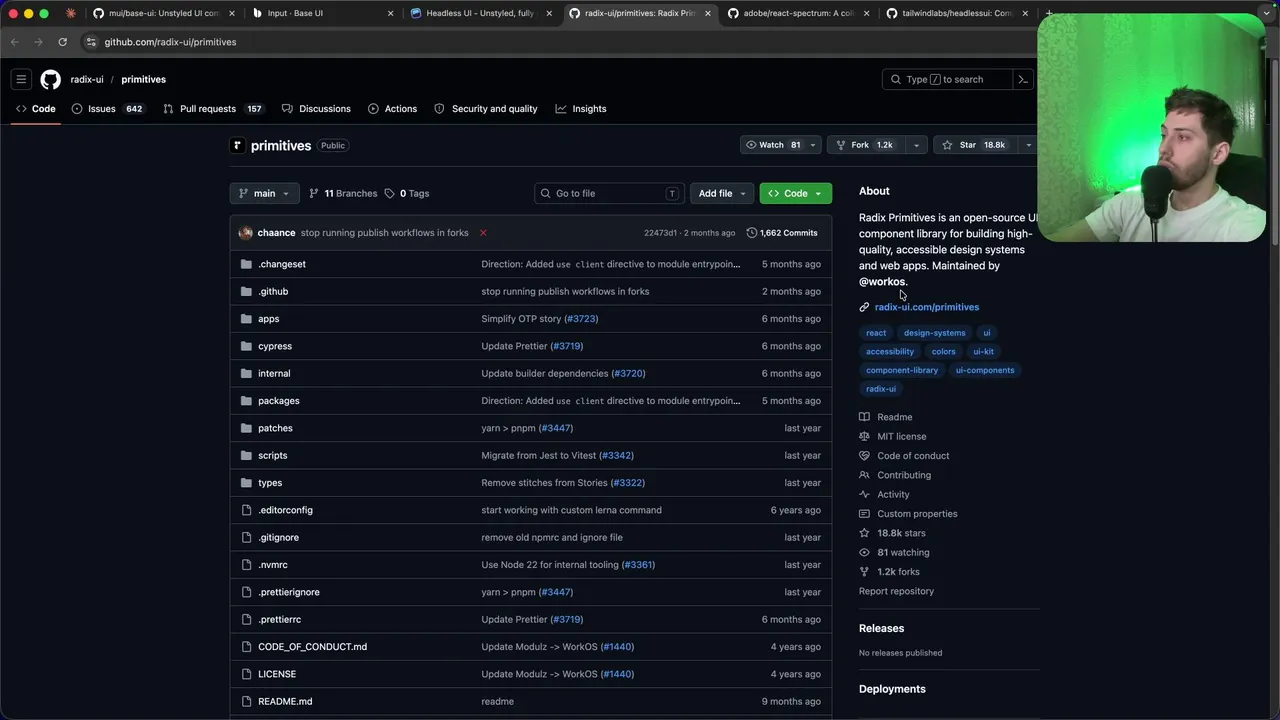1280x720 pixels.
Task: Open the Releases section heading
Action: coord(881,628)
